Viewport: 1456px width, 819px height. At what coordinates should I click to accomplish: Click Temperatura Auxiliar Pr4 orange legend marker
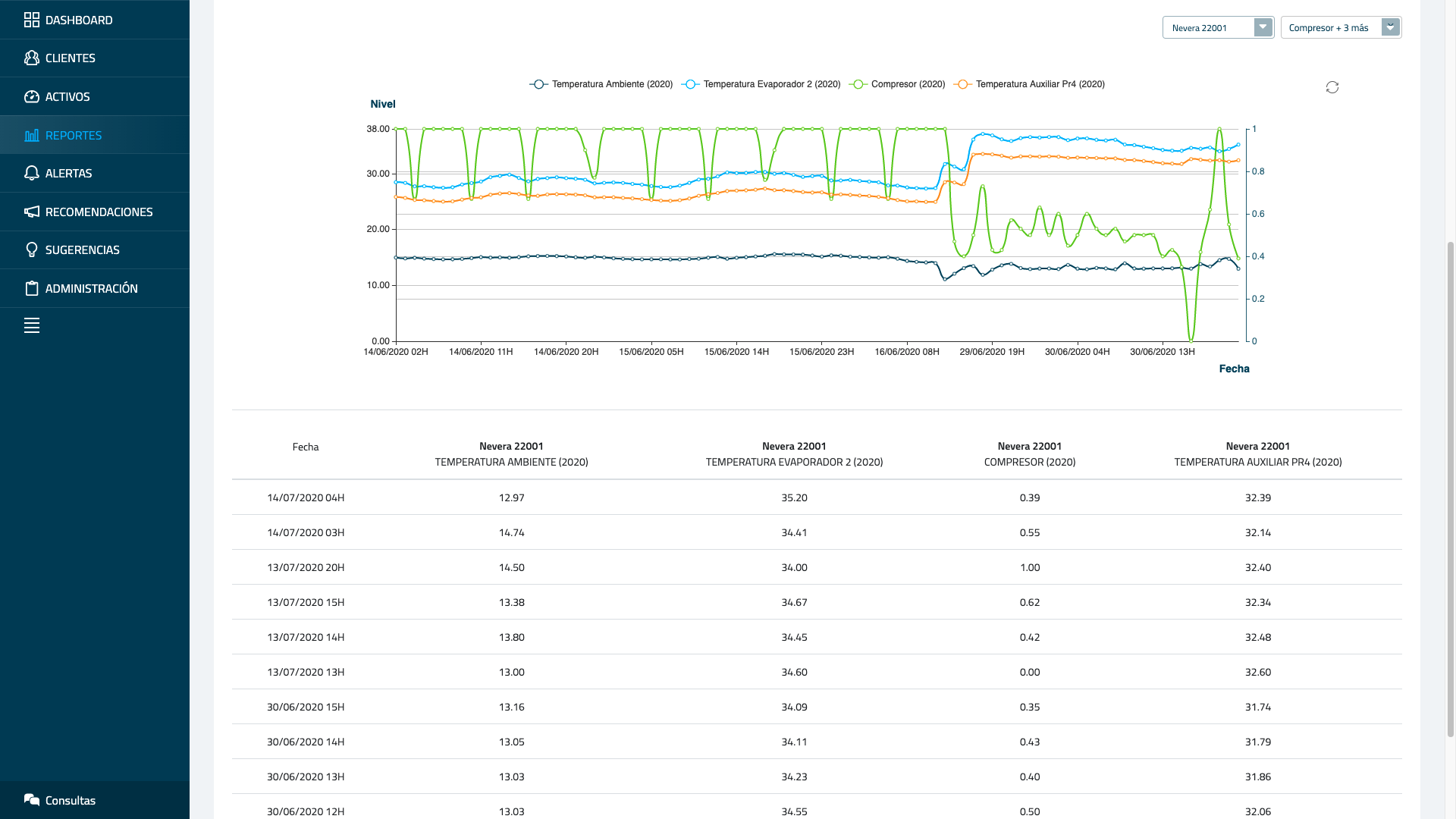pos(962,84)
